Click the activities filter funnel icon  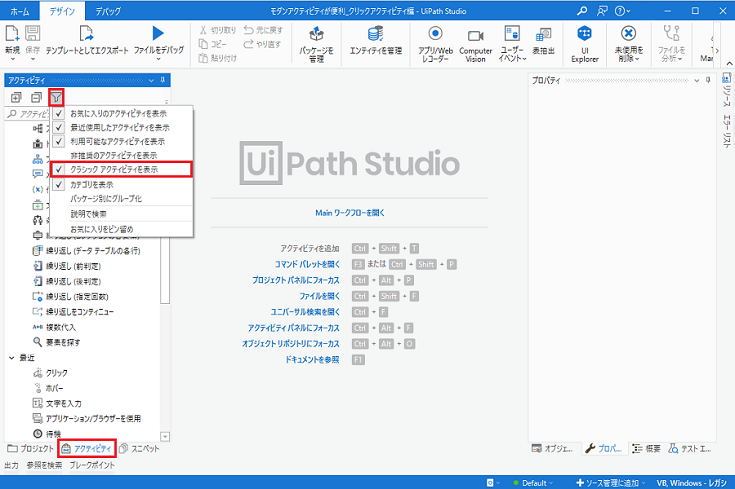[56, 97]
